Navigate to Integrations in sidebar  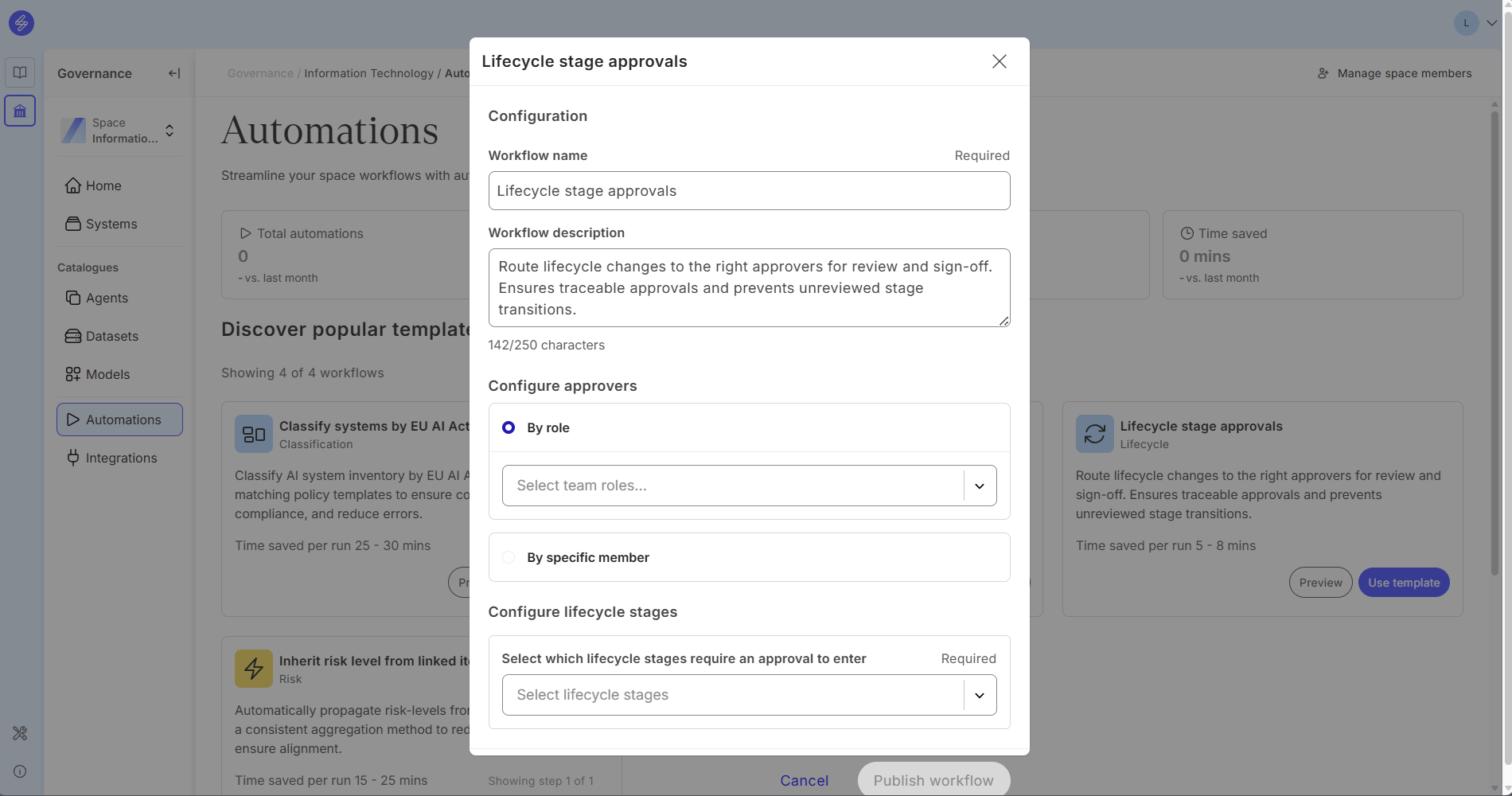tap(121, 458)
